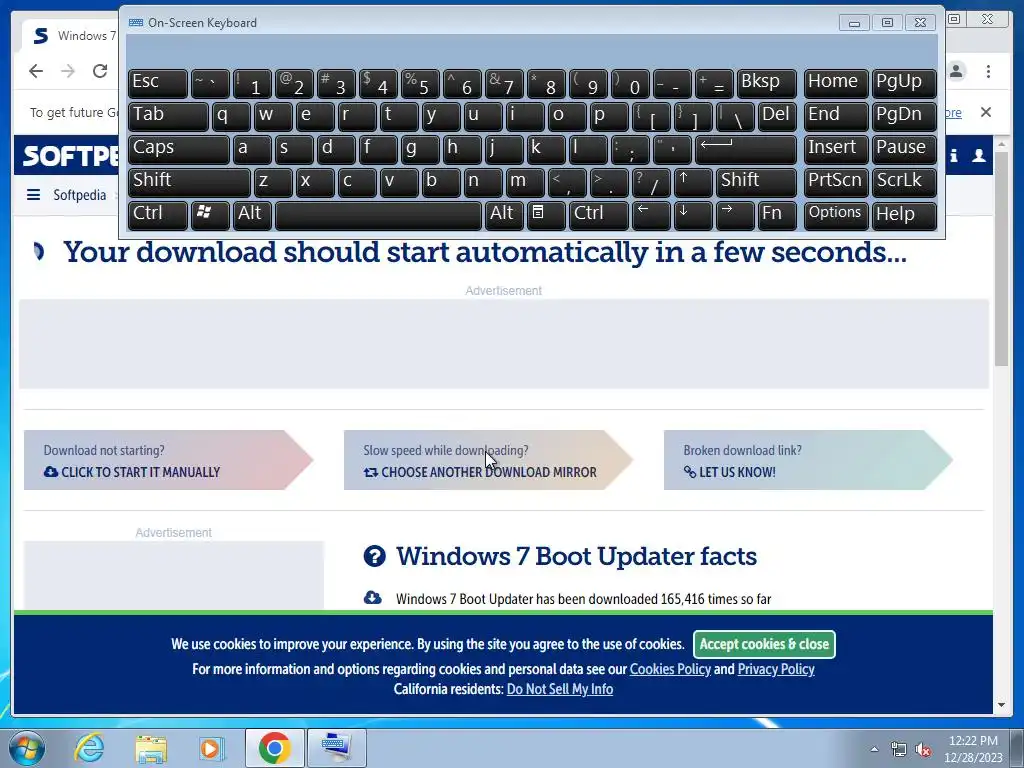Show hidden system tray icons
Image resolution: width=1024 pixels, height=768 pixels.
point(874,749)
